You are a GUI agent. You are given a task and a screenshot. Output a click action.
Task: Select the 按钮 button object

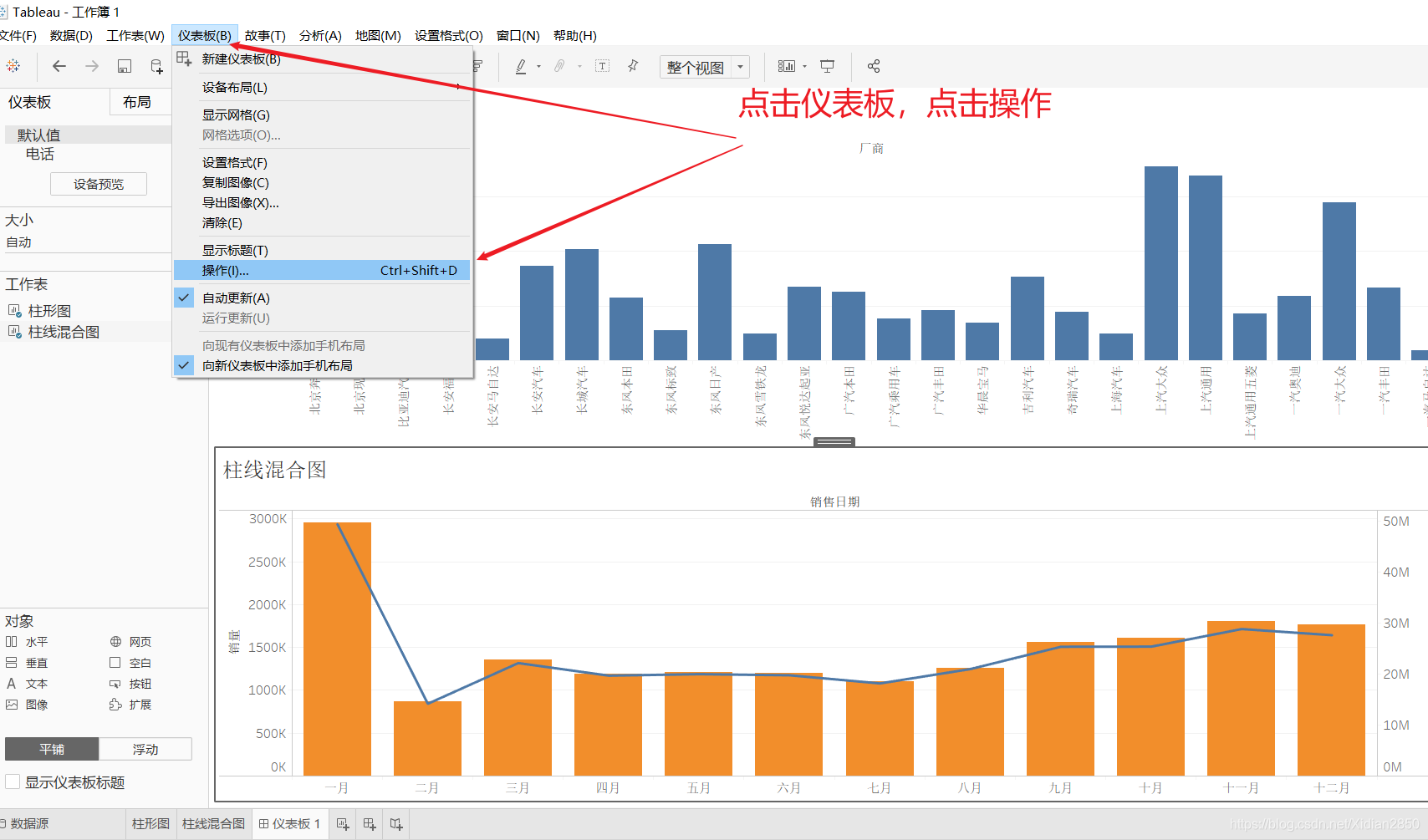point(130,684)
